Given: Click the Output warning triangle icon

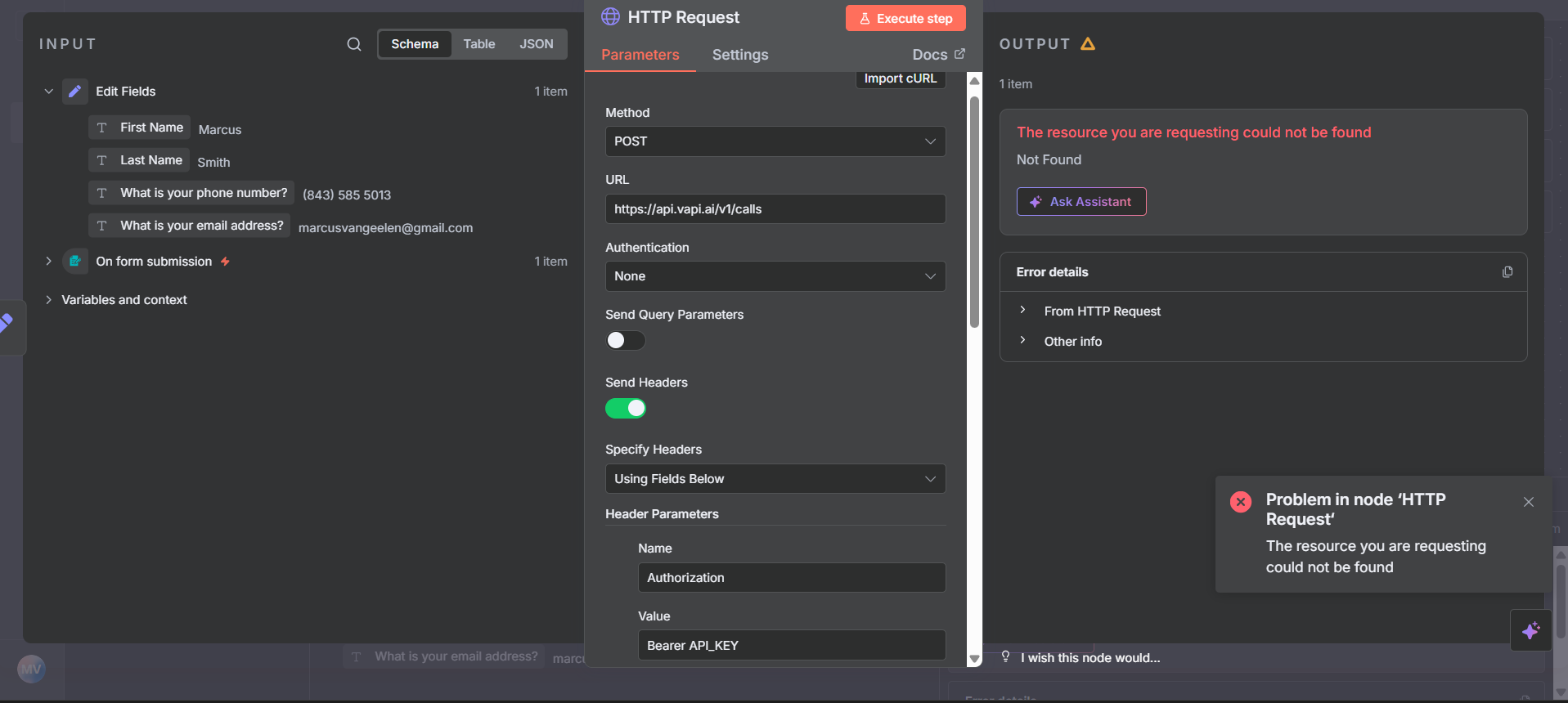Looking at the screenshot, I should 1087,44.
